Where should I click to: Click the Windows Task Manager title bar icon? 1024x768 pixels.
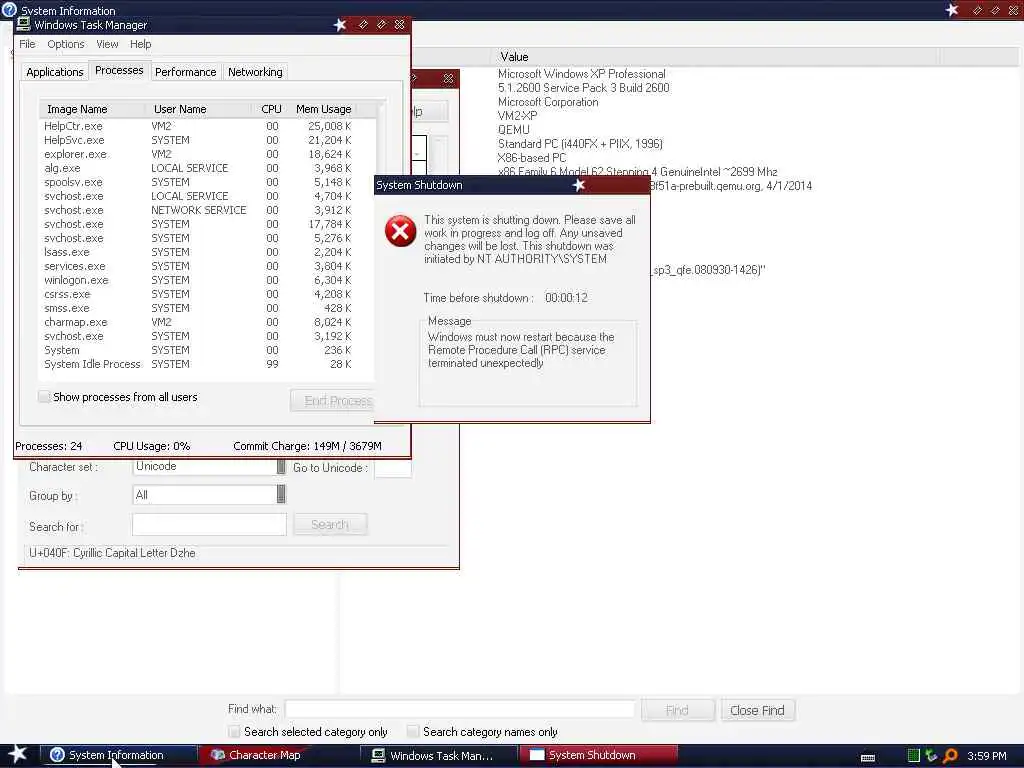point(24,24)
